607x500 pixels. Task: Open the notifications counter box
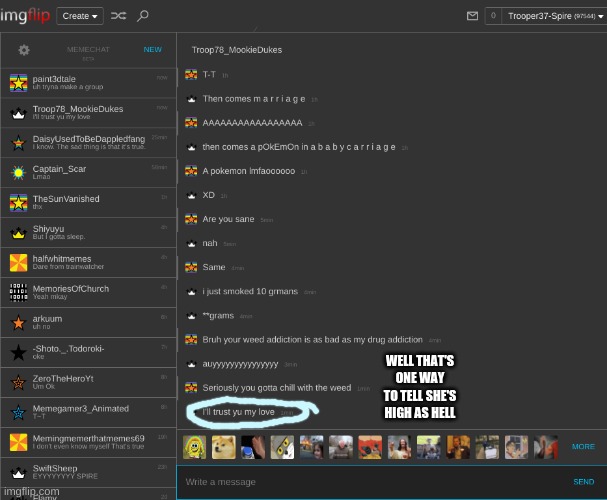click(x=493, y=16)
